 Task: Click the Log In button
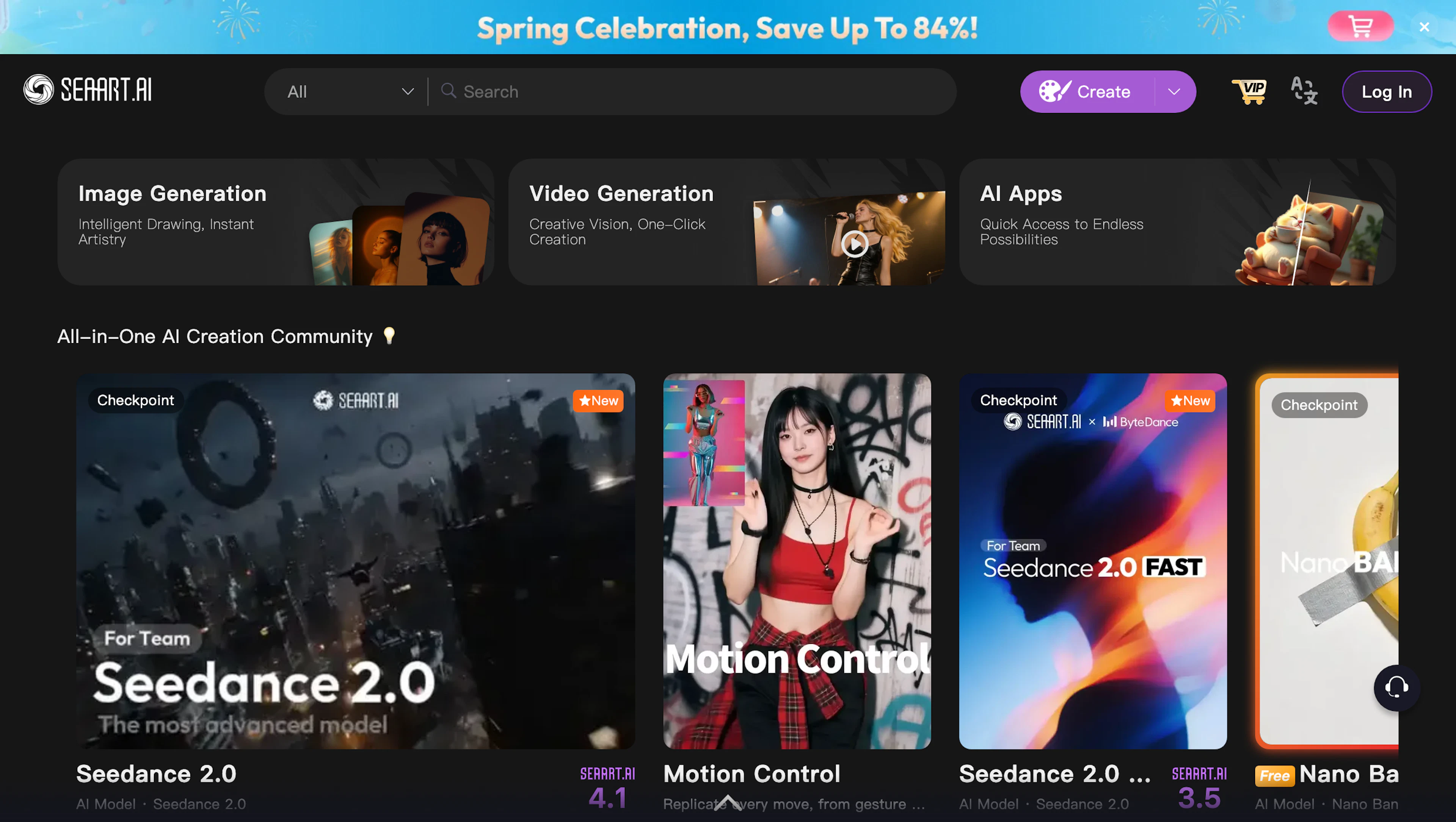[1387, 92]
